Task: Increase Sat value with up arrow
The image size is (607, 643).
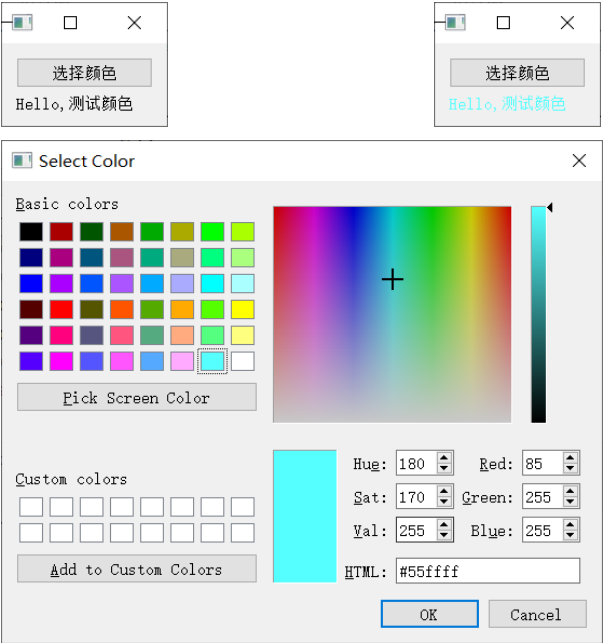Action: (444, 492)
